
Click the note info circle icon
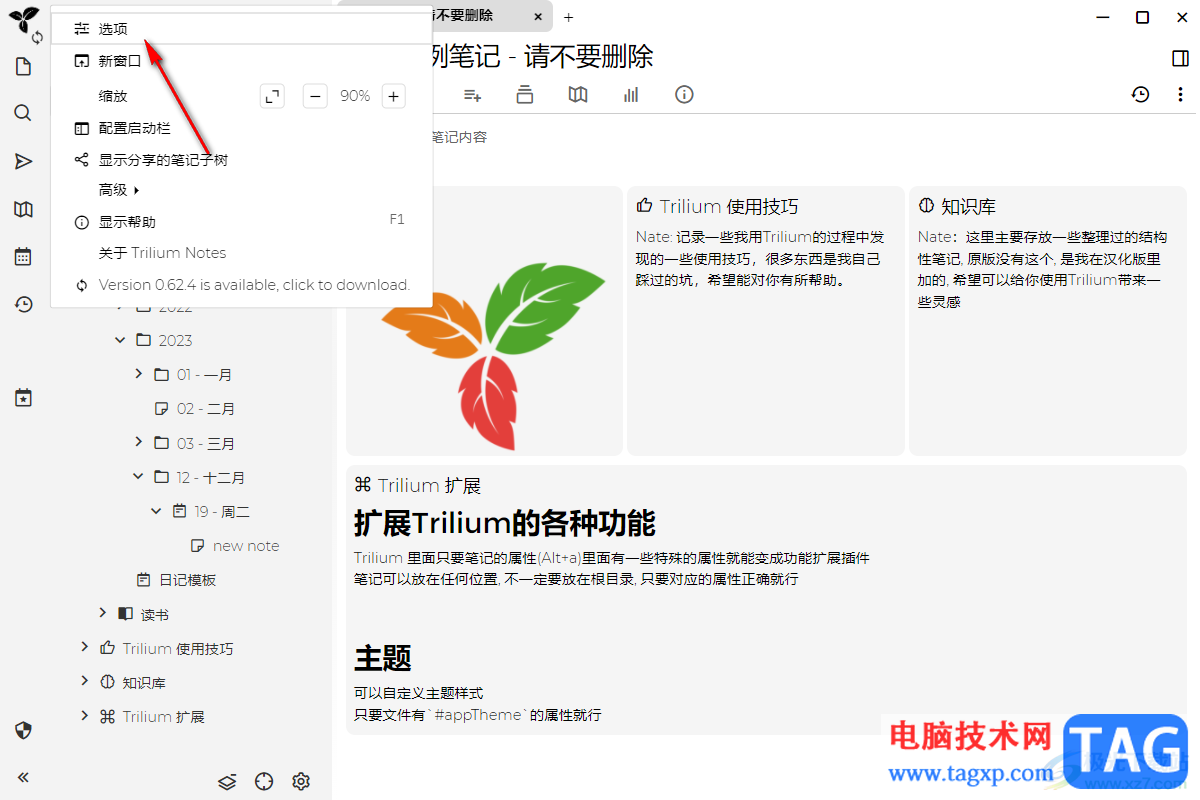click(684, 95)
